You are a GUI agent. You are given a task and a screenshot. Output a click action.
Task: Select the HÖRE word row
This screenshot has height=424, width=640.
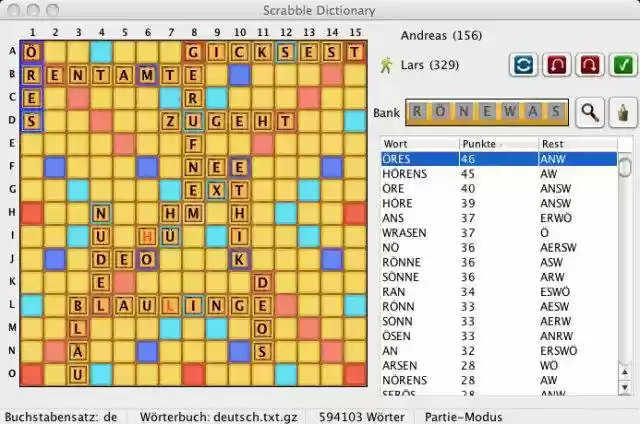[499, 203]
